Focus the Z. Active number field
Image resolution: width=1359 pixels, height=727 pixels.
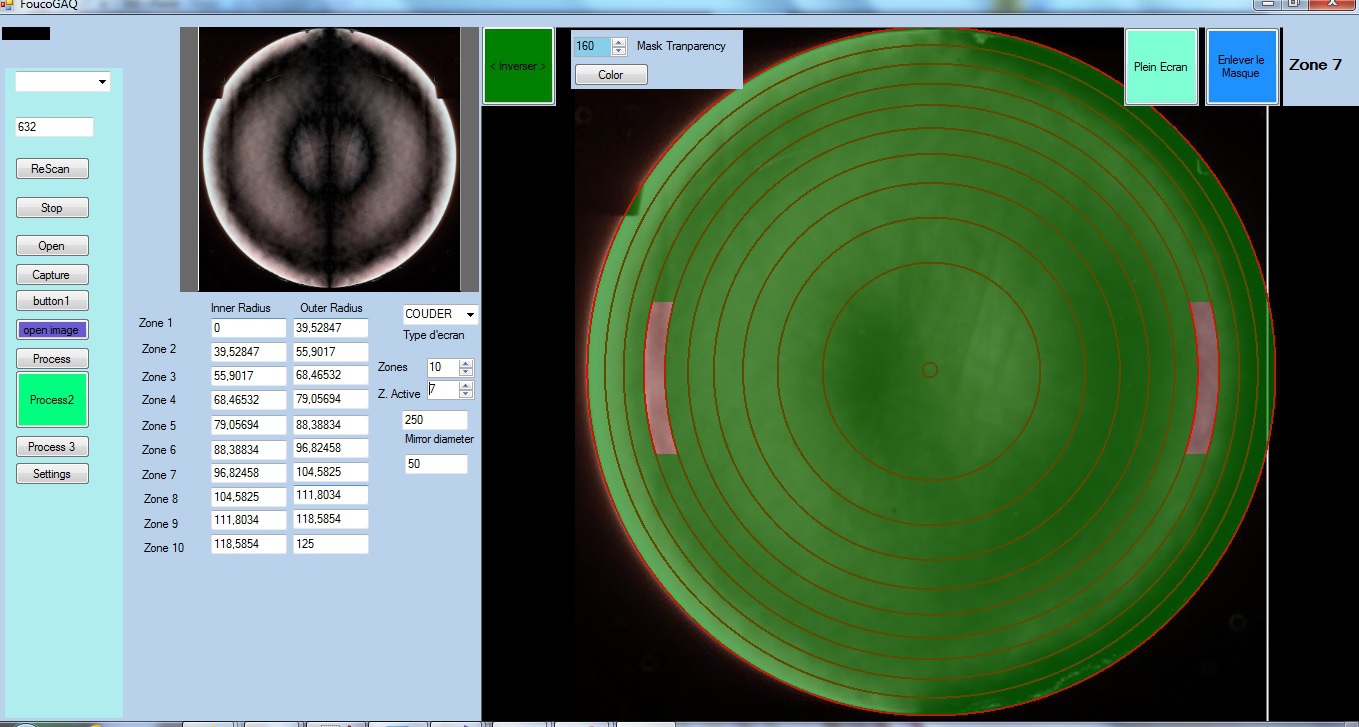pyautogui.click(x=443, y=390)
